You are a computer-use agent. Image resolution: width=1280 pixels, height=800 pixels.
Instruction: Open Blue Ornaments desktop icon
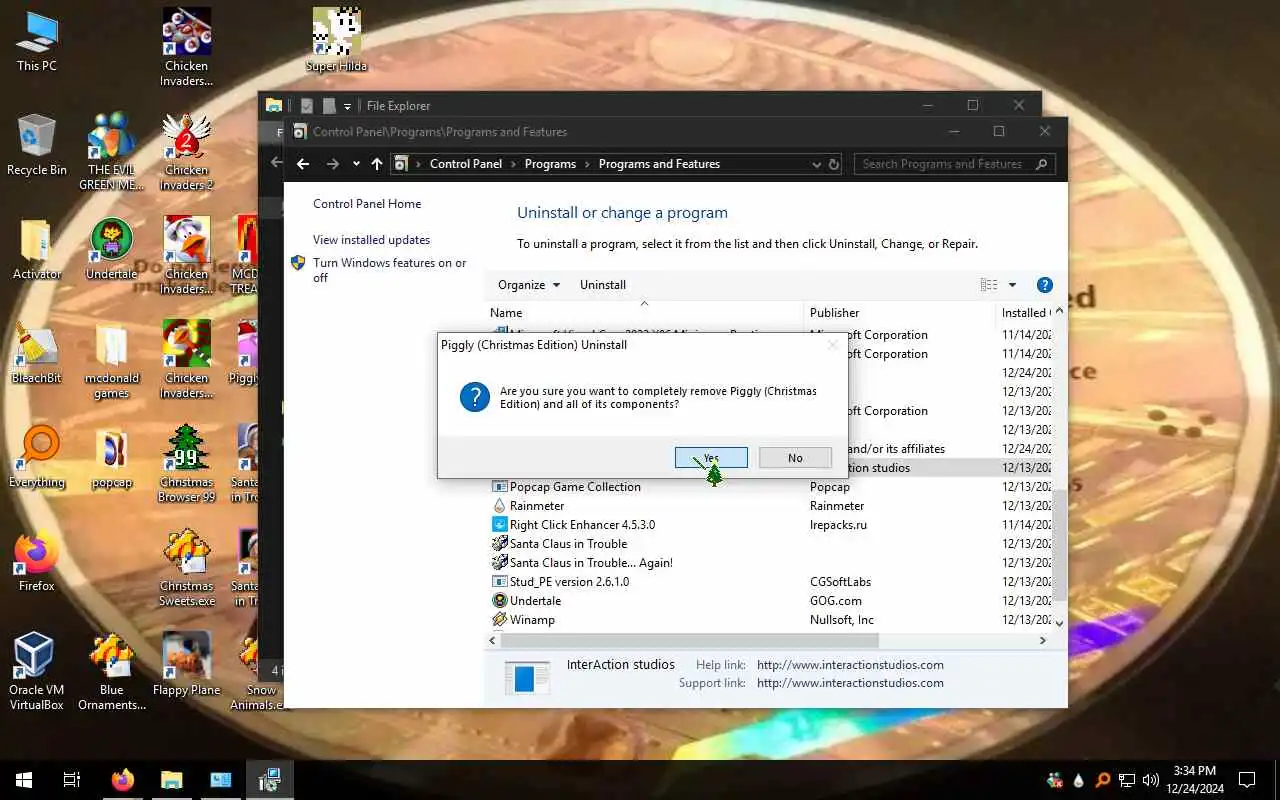point(112,672)
